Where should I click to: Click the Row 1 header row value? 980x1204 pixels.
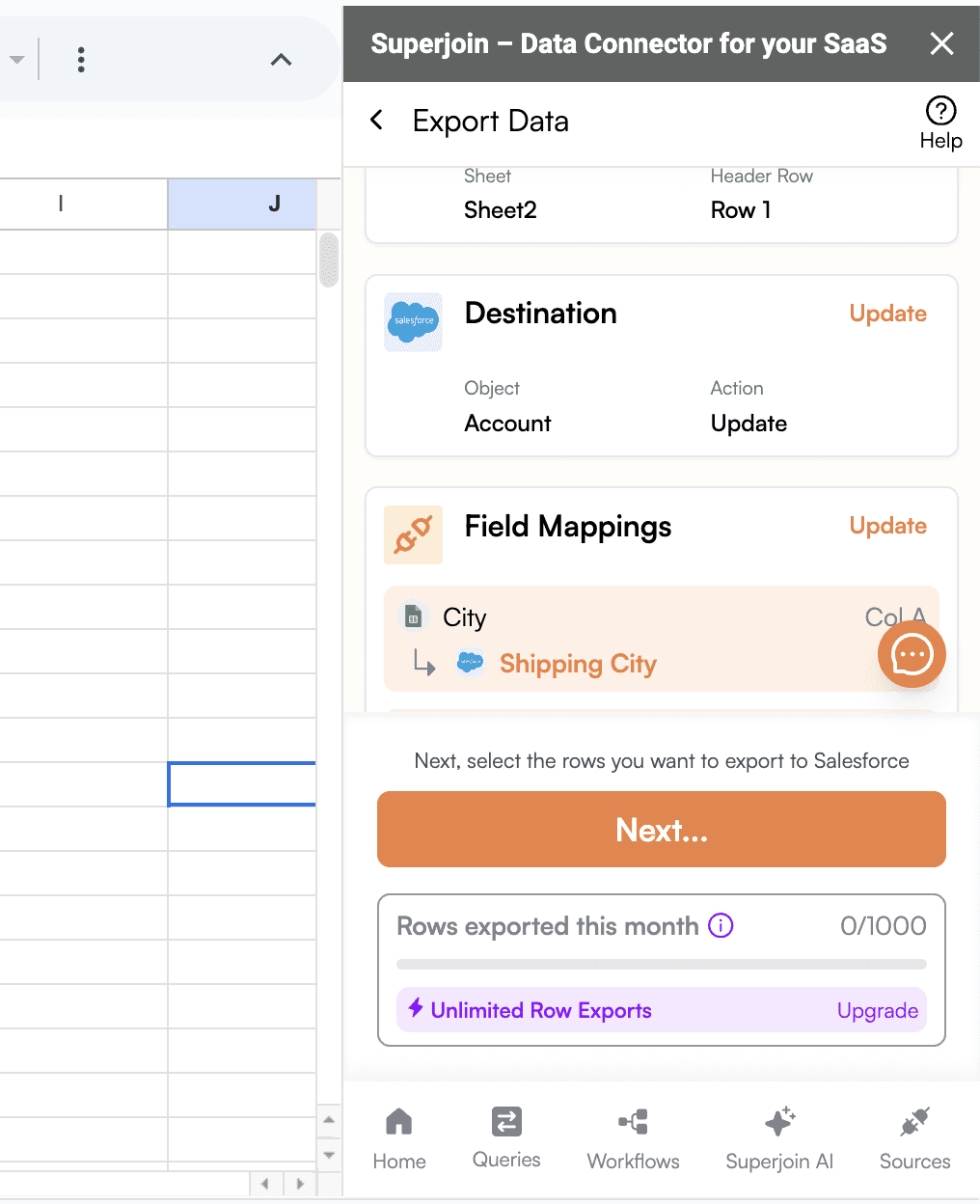click(x=741, y=210)
